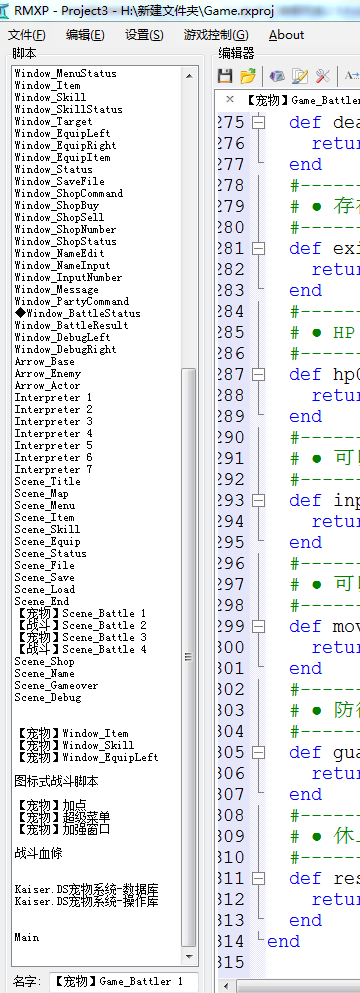Select Window_NameInput script
Viewport: 360px width, 993px height.
point(62,265)
